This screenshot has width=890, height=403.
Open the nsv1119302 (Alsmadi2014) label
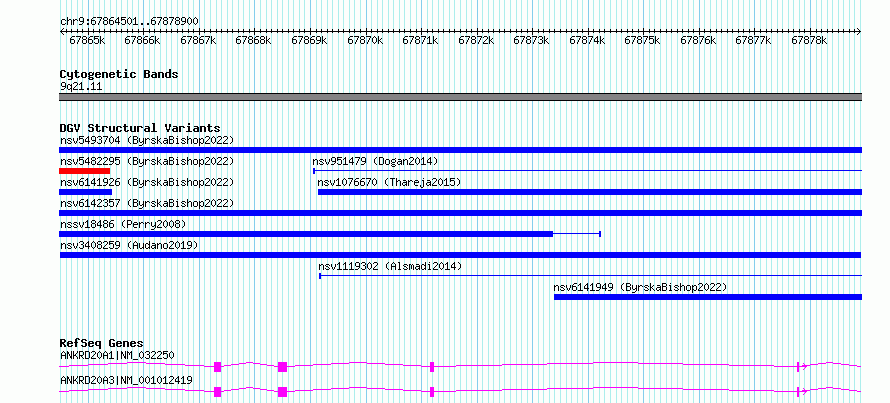point(390,266)
